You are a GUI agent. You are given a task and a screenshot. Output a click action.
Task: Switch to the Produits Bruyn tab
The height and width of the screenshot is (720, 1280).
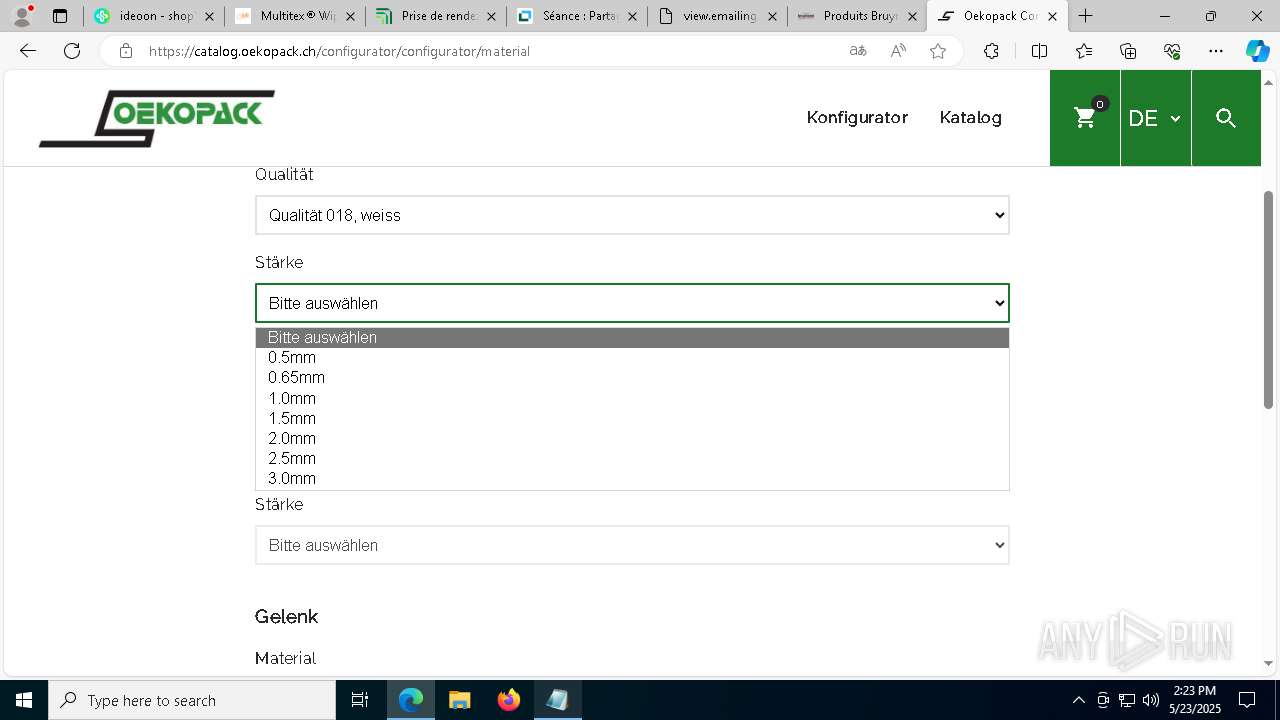859,16
